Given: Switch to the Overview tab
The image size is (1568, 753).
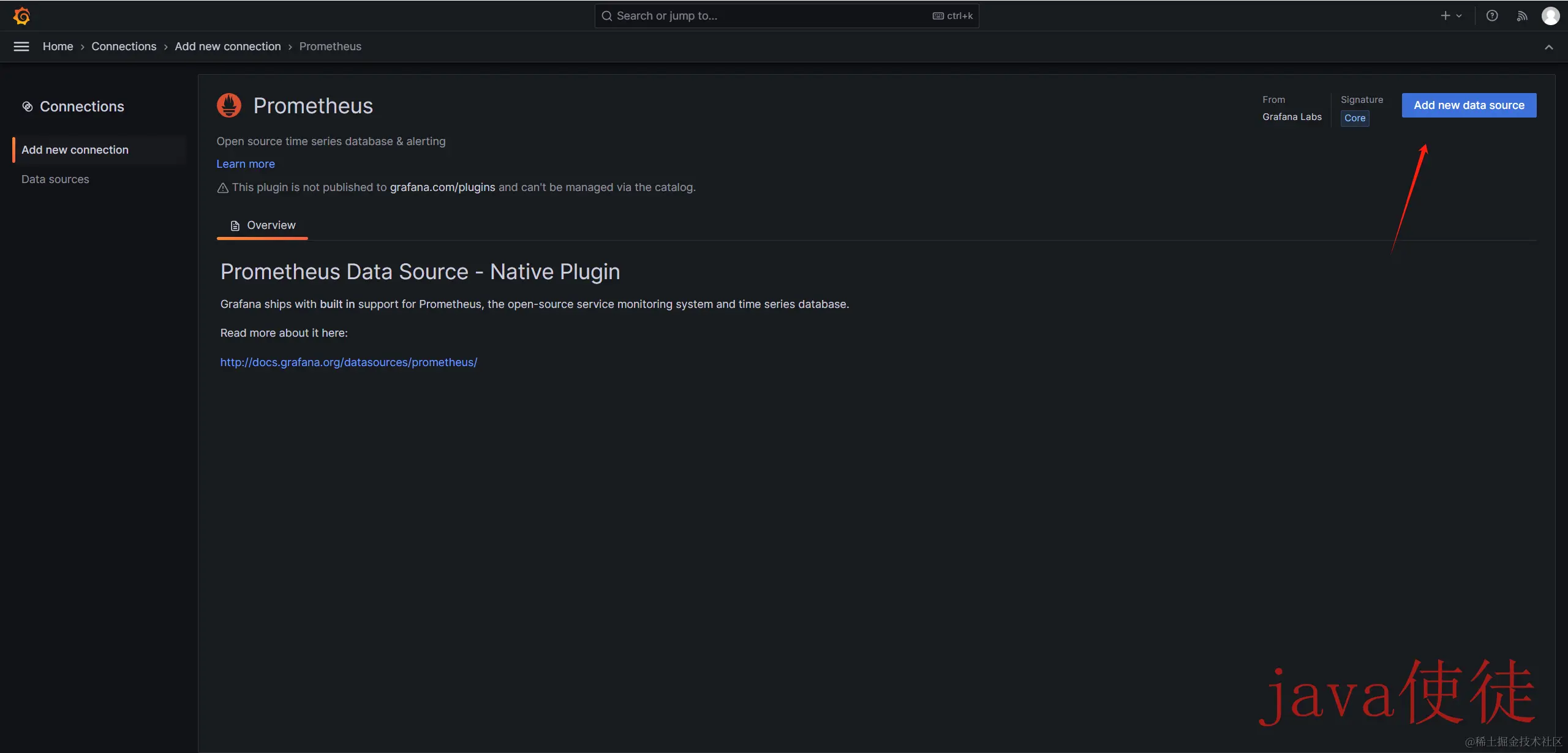Looking at the screenshot, I should [x=262, y=225].
